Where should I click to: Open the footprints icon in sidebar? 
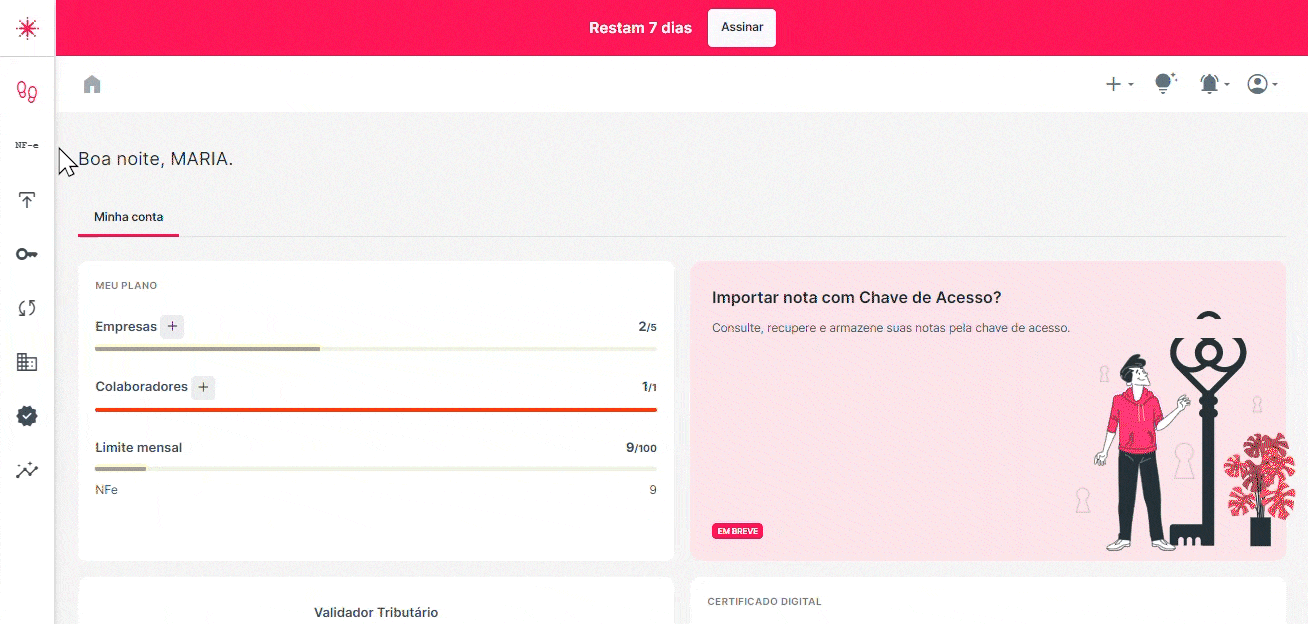(x=27, y=91)
